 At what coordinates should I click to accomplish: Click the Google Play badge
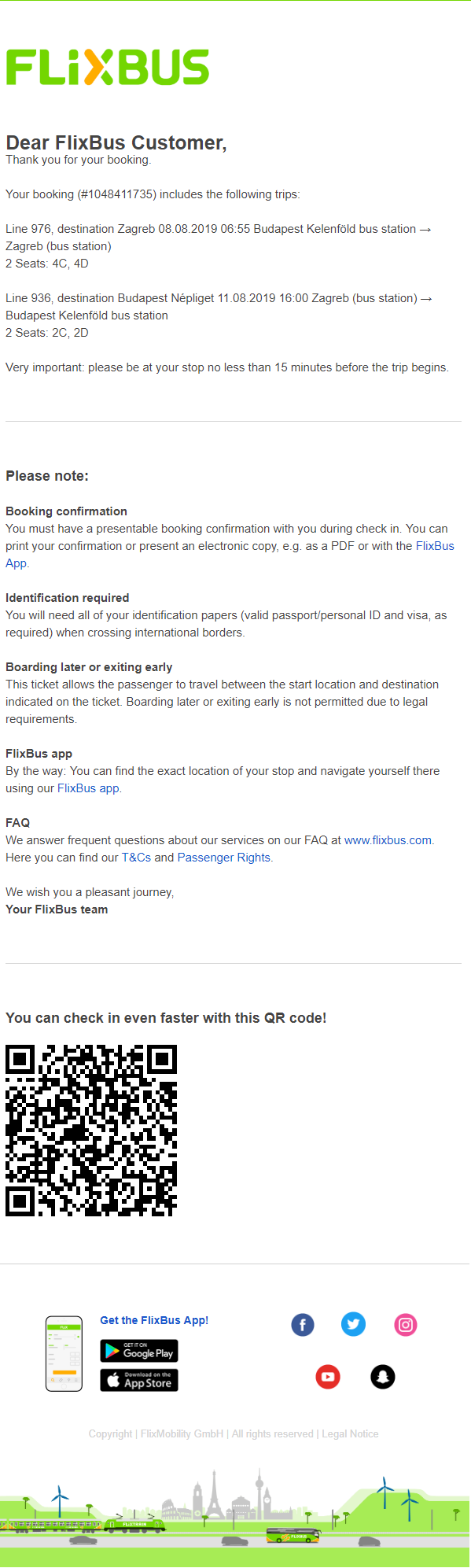pos(139,1351)
